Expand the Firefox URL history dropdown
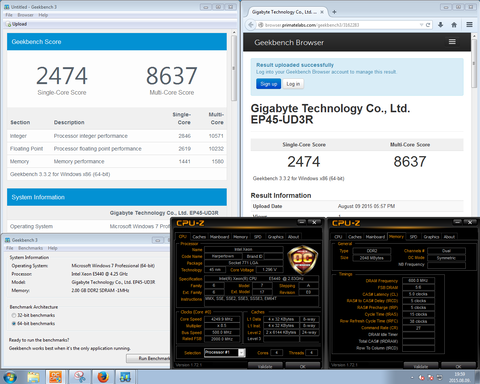This screenshot has width=480, height=384. pyautogui.click(x=421, y=25)
